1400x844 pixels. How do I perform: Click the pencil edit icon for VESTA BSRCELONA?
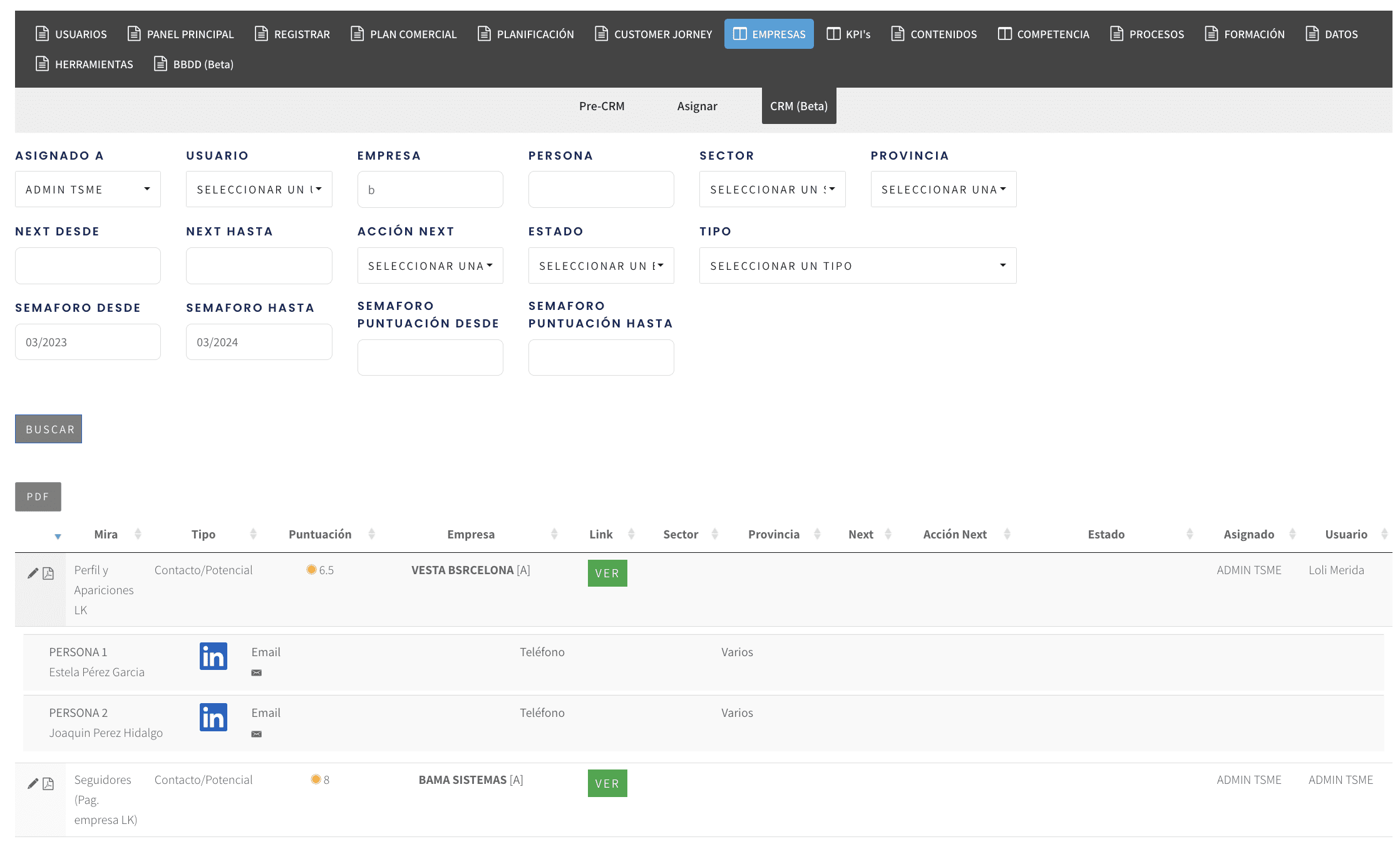click(33, 574)
